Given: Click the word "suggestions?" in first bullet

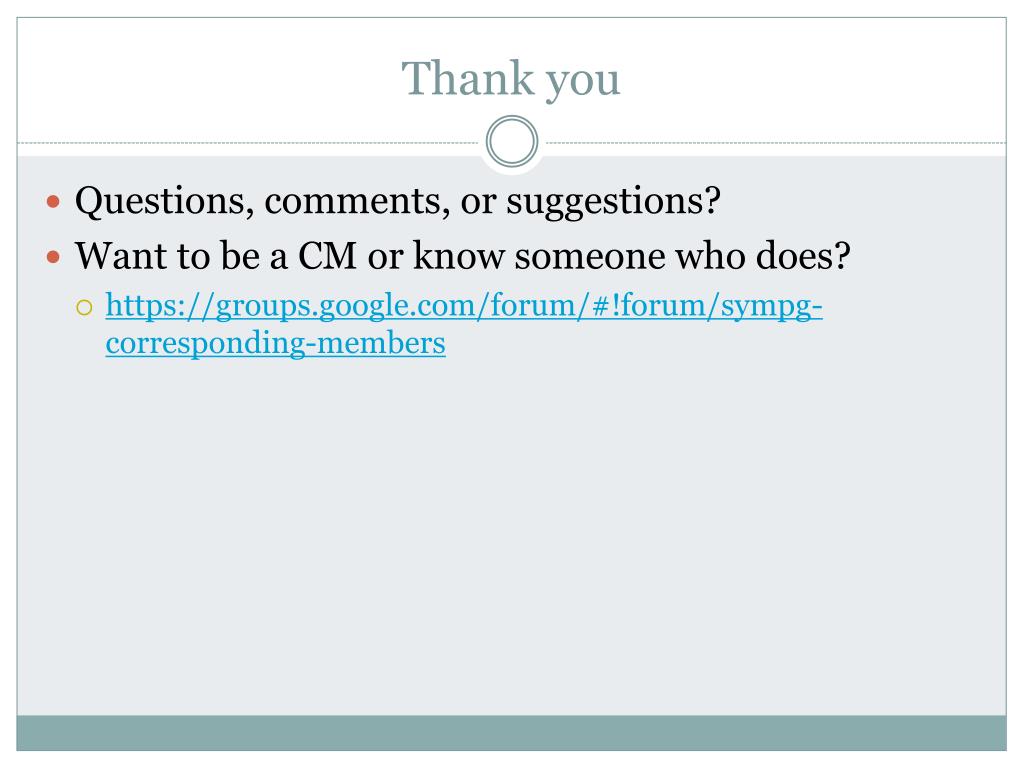Looking at the screenshot, I should tap(613, 202).
